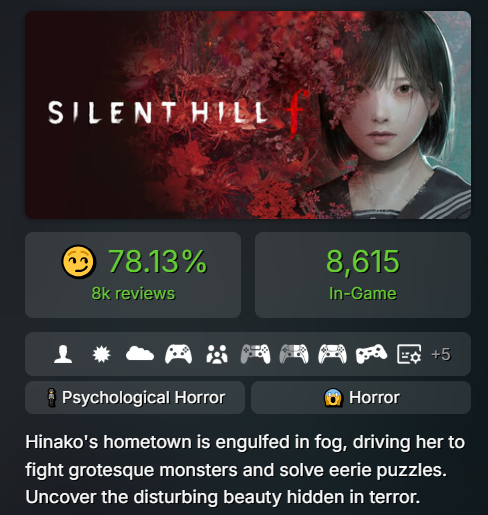This screenshot has height=515, width=488.
Task: Click the smirking rating emoji
Action: point(79,262)
